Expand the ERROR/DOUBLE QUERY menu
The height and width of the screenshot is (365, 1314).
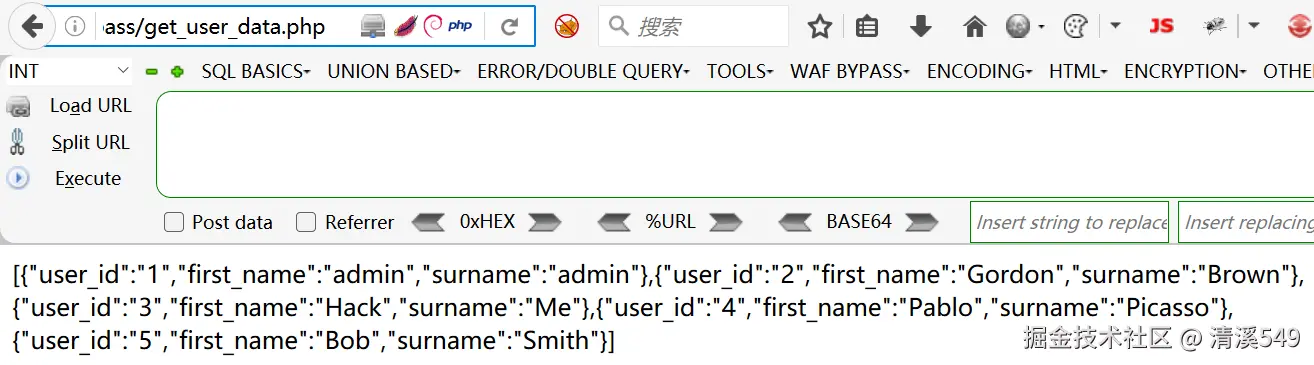[x=584, y=71]
